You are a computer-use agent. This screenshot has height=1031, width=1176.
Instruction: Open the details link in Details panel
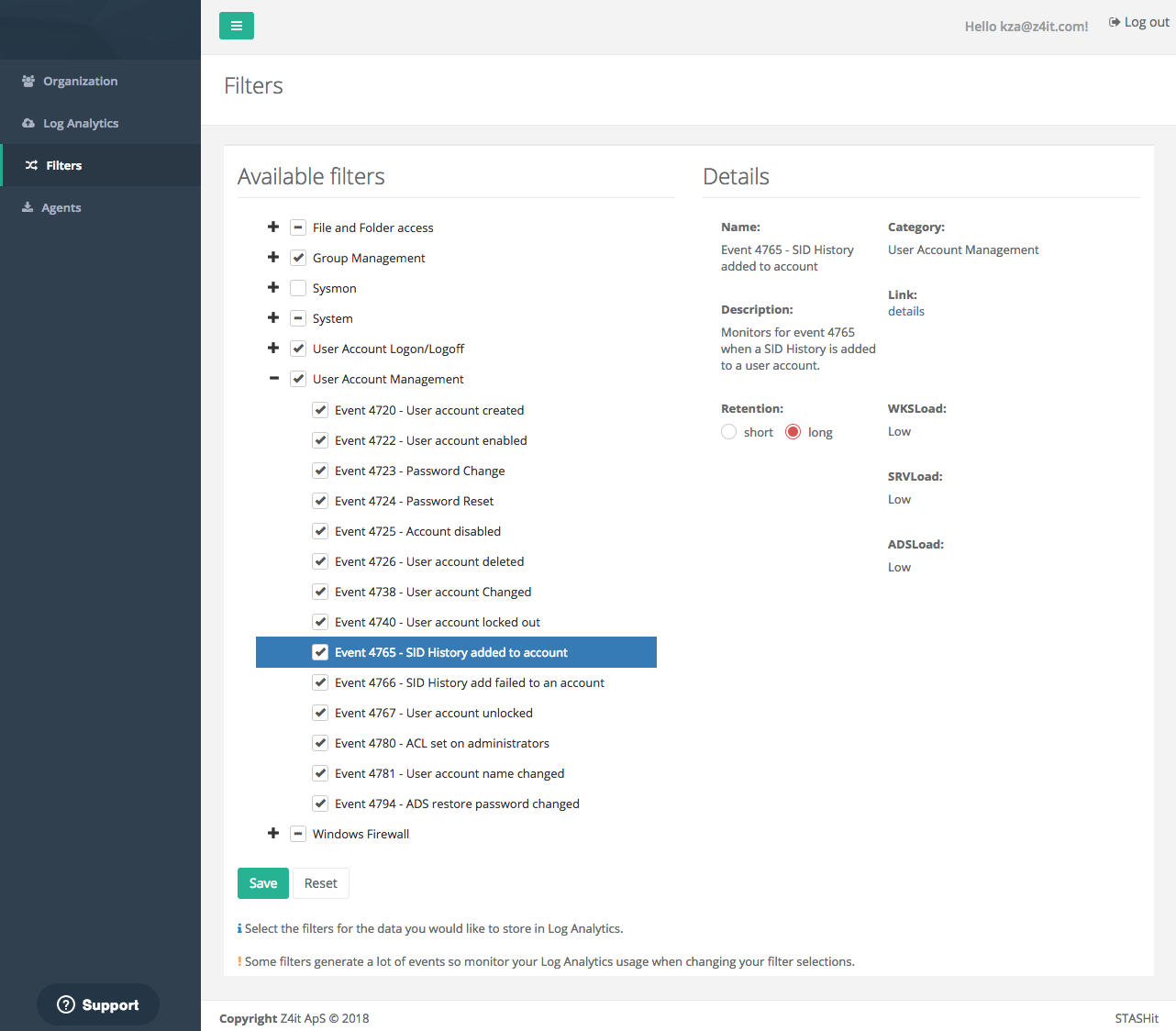(x=906, y=311)
